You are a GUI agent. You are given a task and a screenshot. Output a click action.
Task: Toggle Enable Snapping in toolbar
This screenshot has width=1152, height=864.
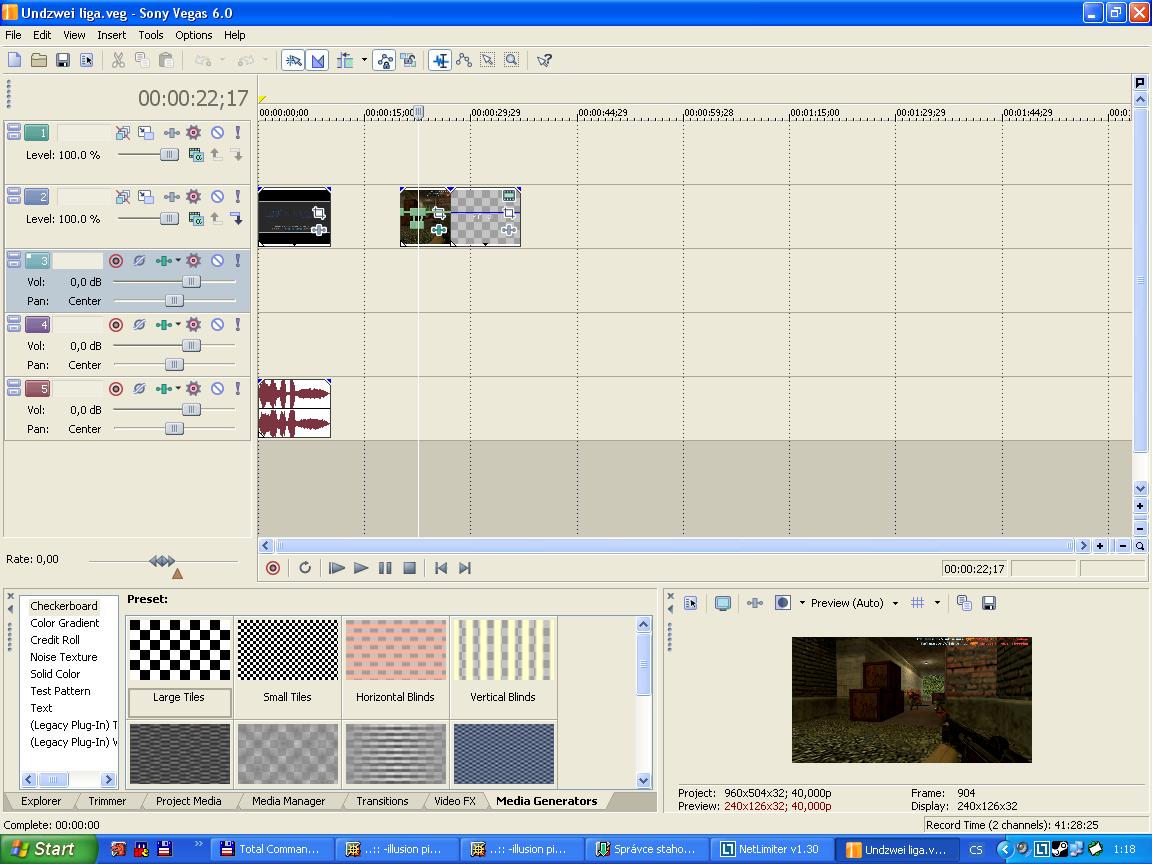[293, 60]
